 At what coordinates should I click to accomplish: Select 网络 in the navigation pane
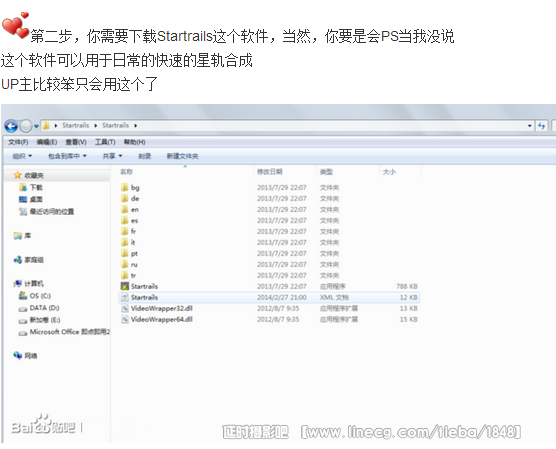click(31, 356)
